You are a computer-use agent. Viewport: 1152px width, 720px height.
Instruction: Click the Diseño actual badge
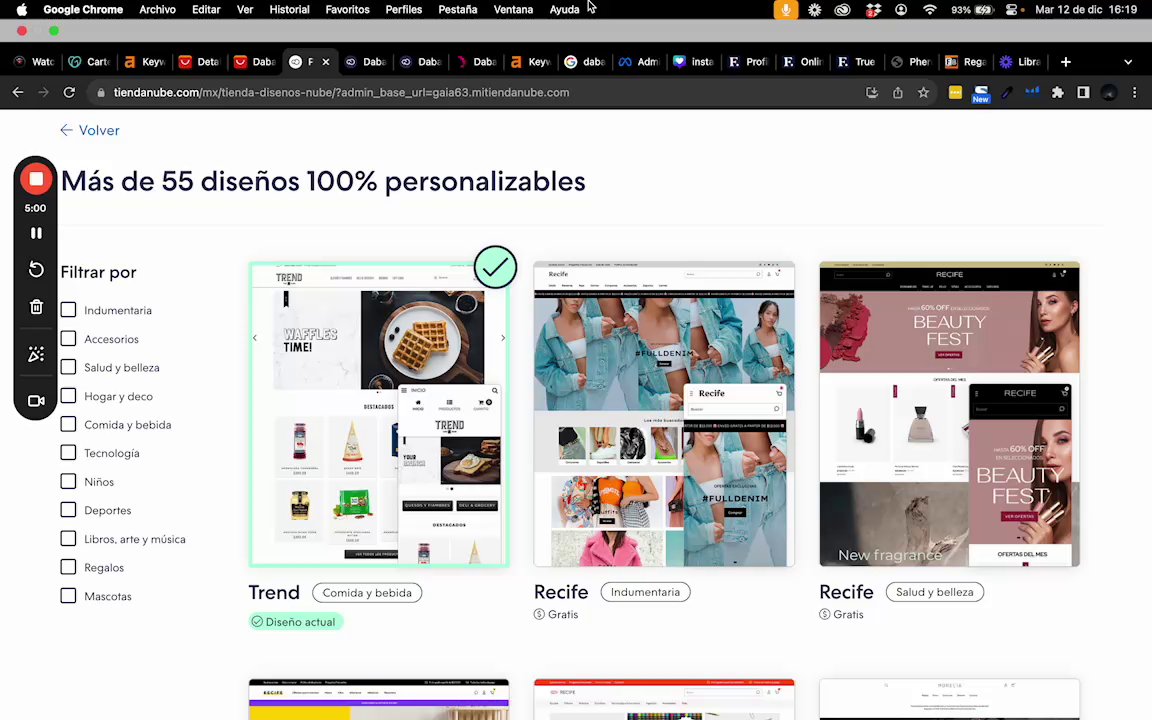(x=296, y=622)
